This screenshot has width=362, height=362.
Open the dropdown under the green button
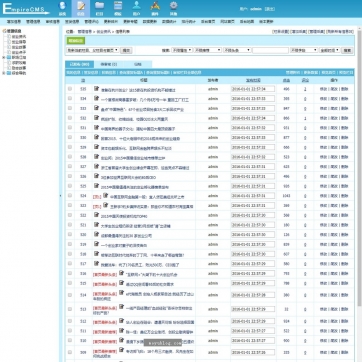pos(92,50)
